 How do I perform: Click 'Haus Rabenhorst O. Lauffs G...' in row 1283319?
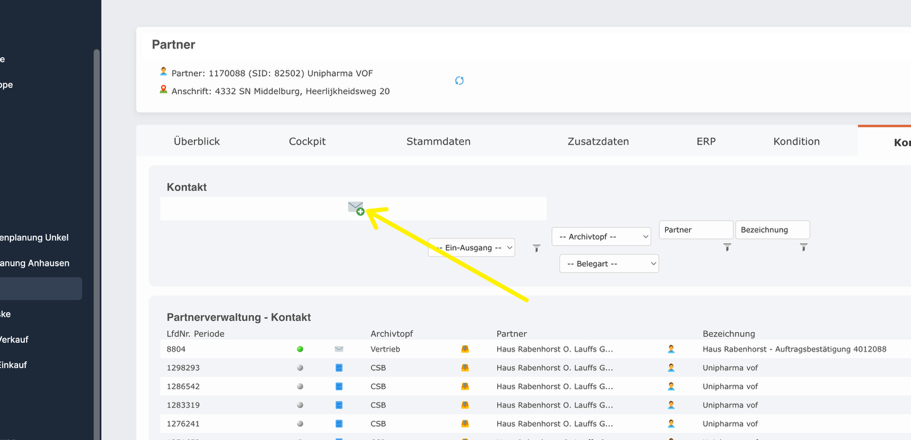click(555, 405)
